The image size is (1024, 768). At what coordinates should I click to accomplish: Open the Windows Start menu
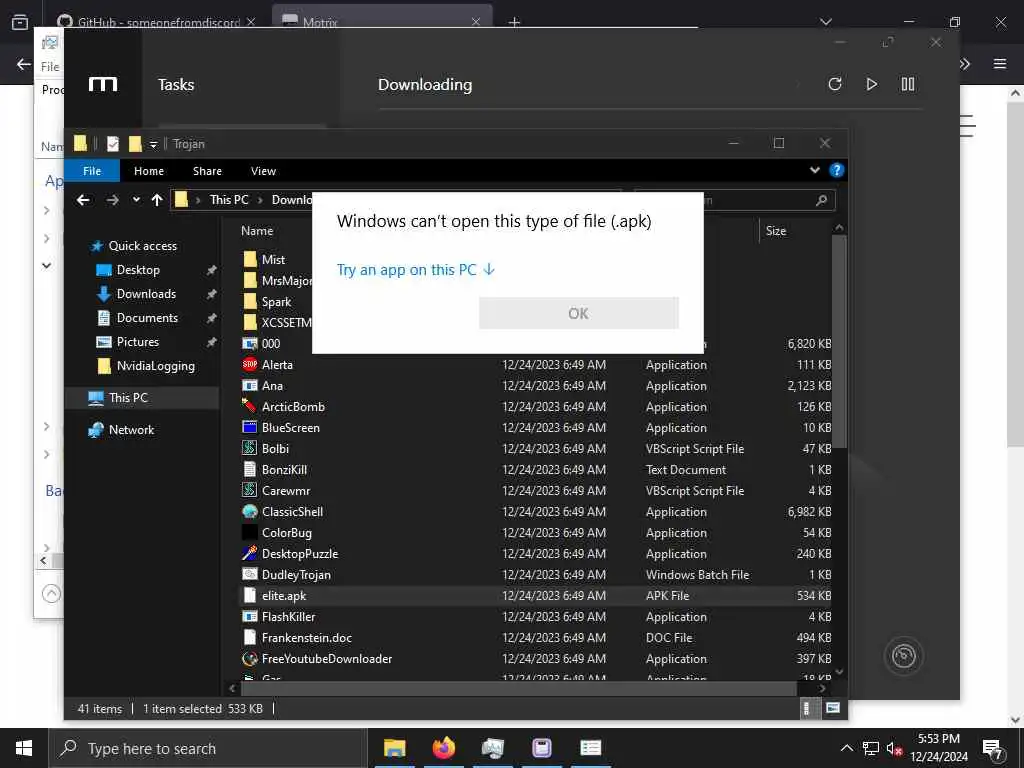tap(24, 748)
